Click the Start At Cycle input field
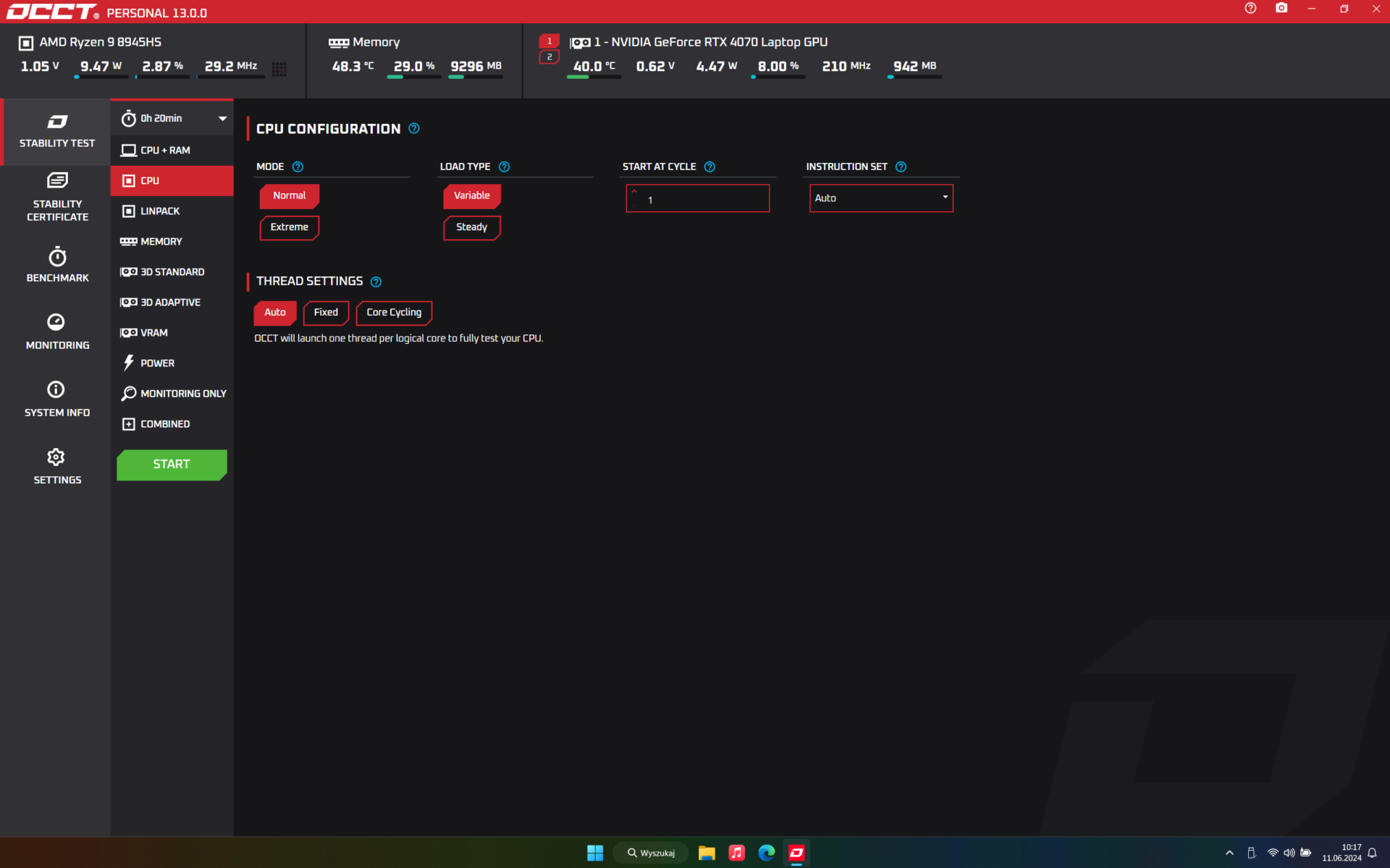The width and height of the screenshot is (1390, 868). point(697,198)
